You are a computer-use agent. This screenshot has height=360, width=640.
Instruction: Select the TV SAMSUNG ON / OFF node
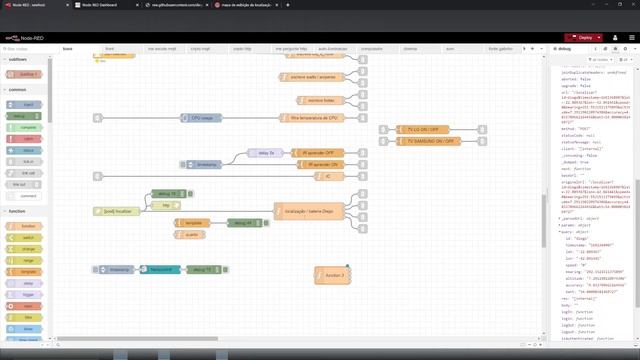(429, 141)
